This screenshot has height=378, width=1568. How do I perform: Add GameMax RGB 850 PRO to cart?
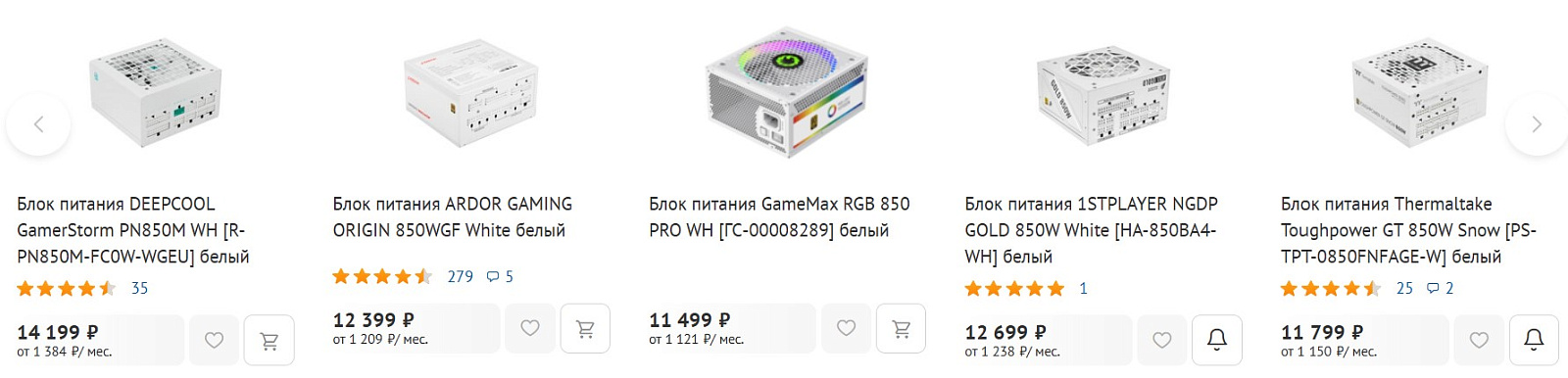tap(902, 328)
